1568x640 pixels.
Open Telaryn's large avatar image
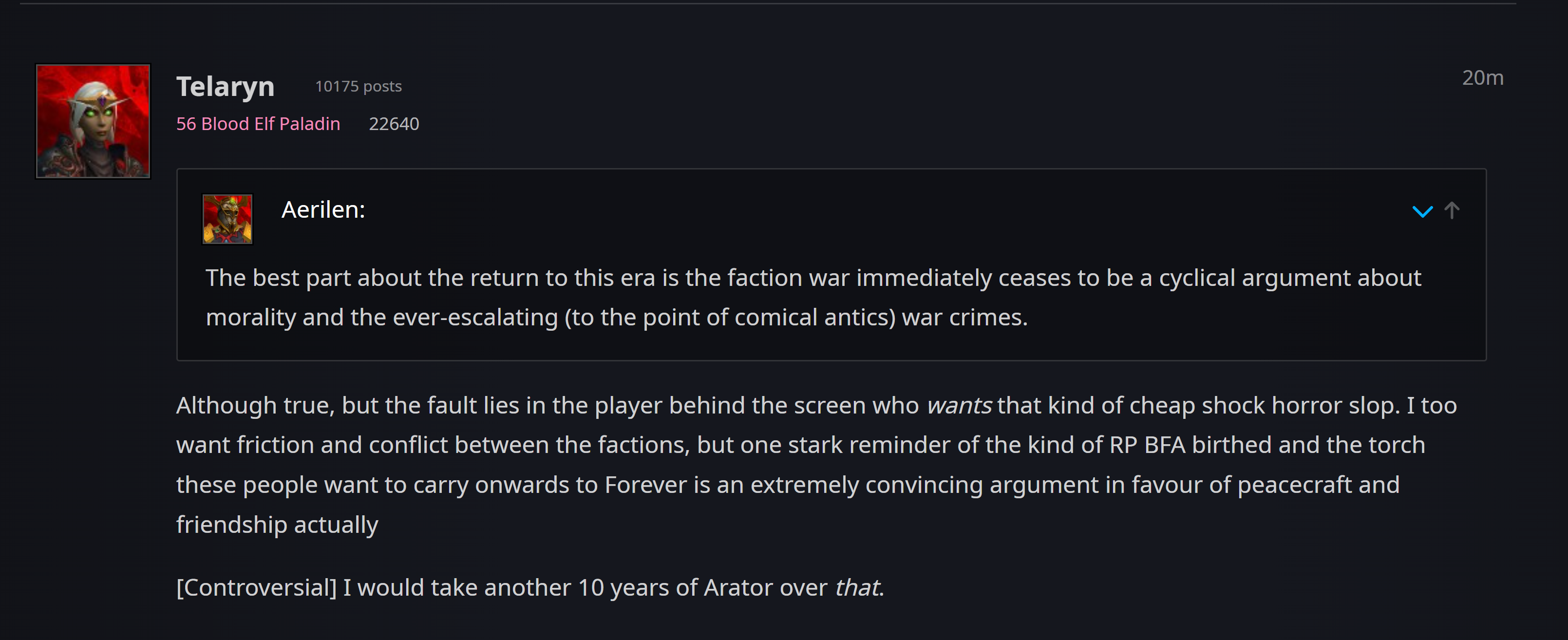click(x=93, y=121)
